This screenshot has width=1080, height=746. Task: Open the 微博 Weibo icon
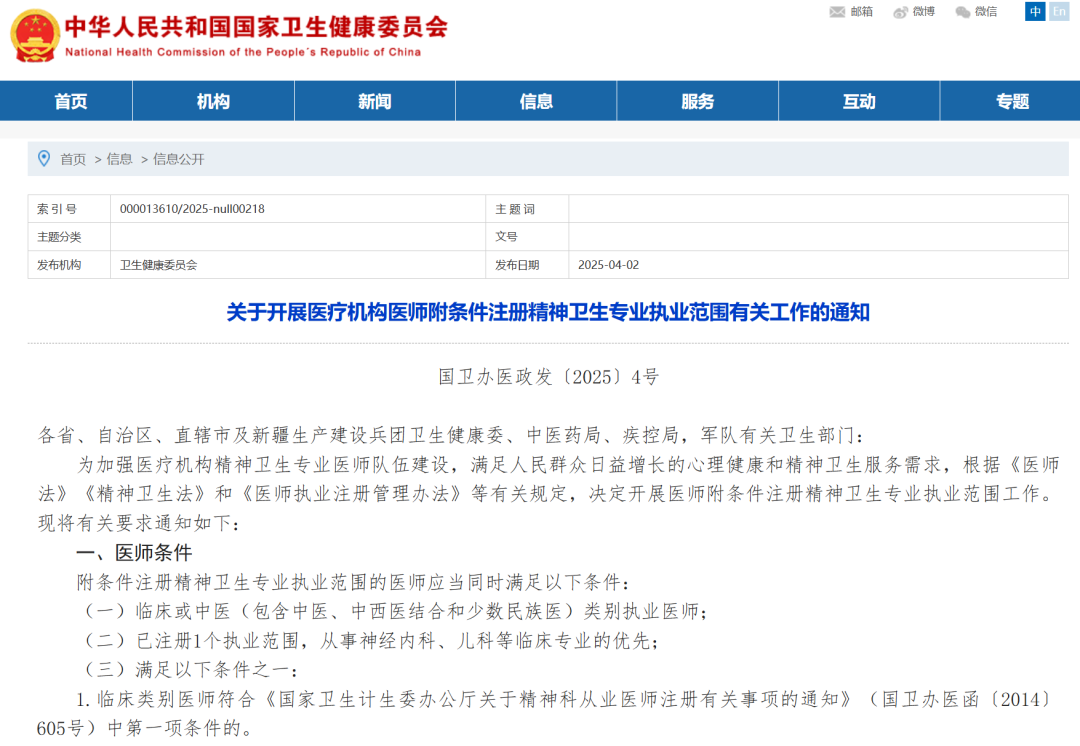tap(900, 12)
